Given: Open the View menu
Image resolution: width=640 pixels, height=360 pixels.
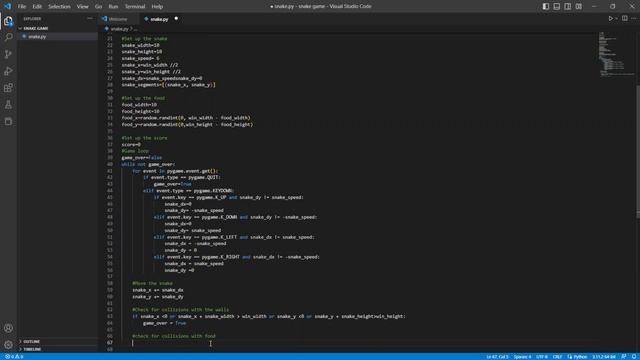Looking at the screenshot, I should 82,7.
